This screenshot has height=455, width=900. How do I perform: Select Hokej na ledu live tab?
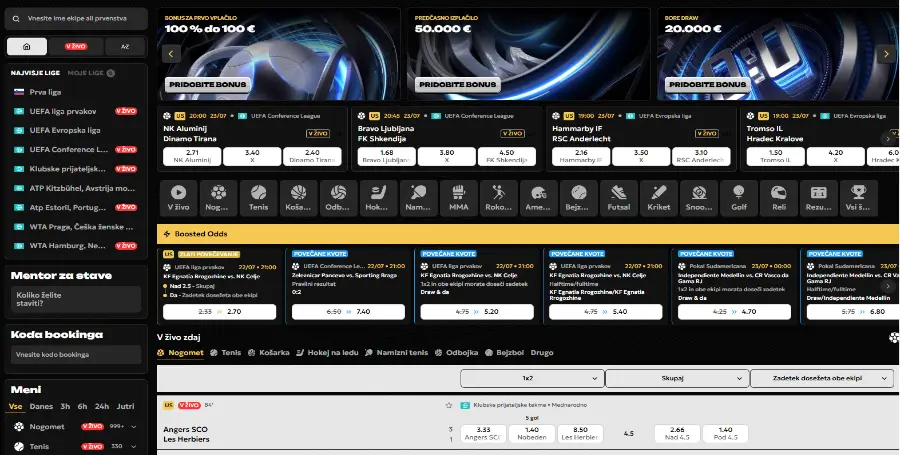(x=327, y=352)
